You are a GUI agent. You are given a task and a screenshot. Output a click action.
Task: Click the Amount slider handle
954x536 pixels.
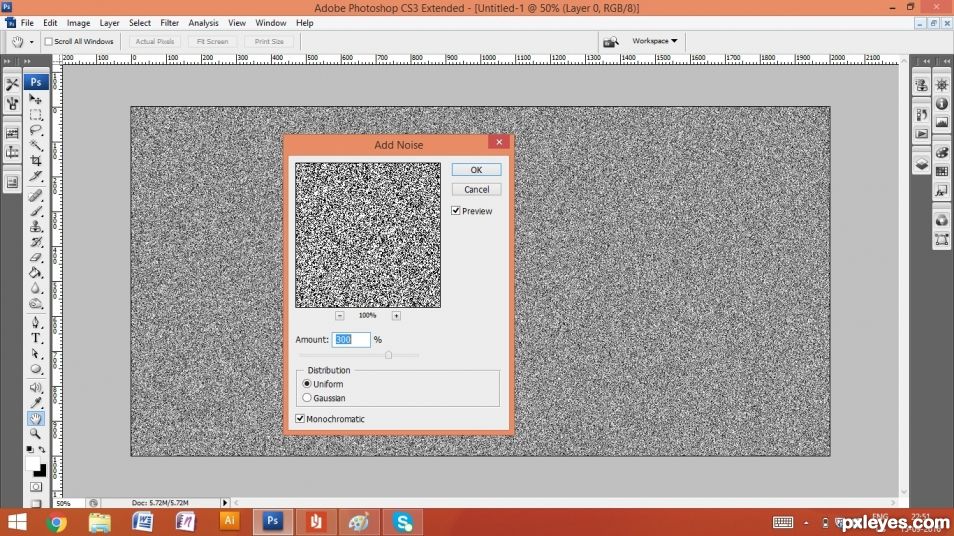coord(388,355)
